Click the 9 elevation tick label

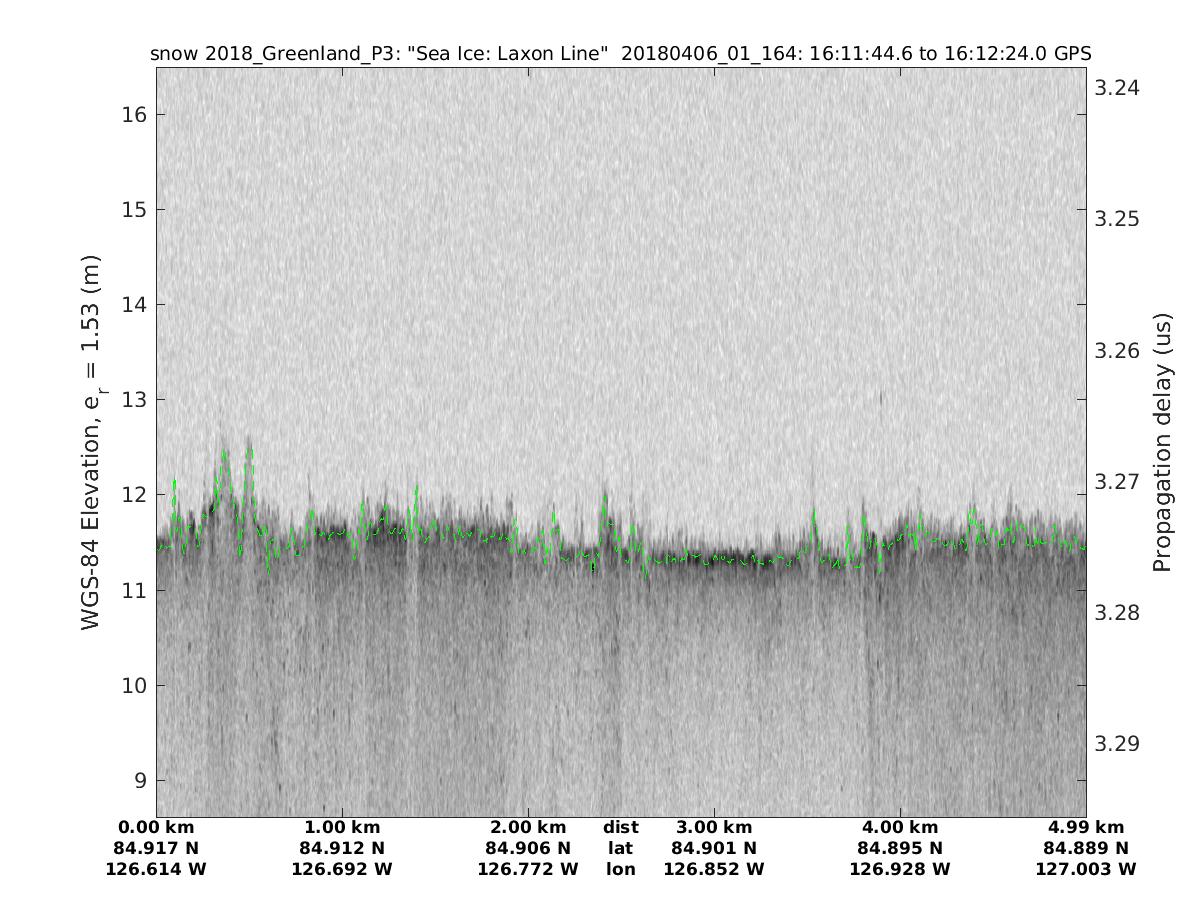[x=140, y=781]
